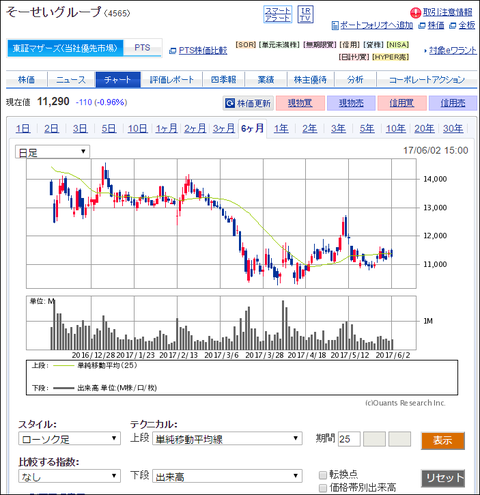
Task: Open the 評価レポート tab
Action: (x=171, y=80)
